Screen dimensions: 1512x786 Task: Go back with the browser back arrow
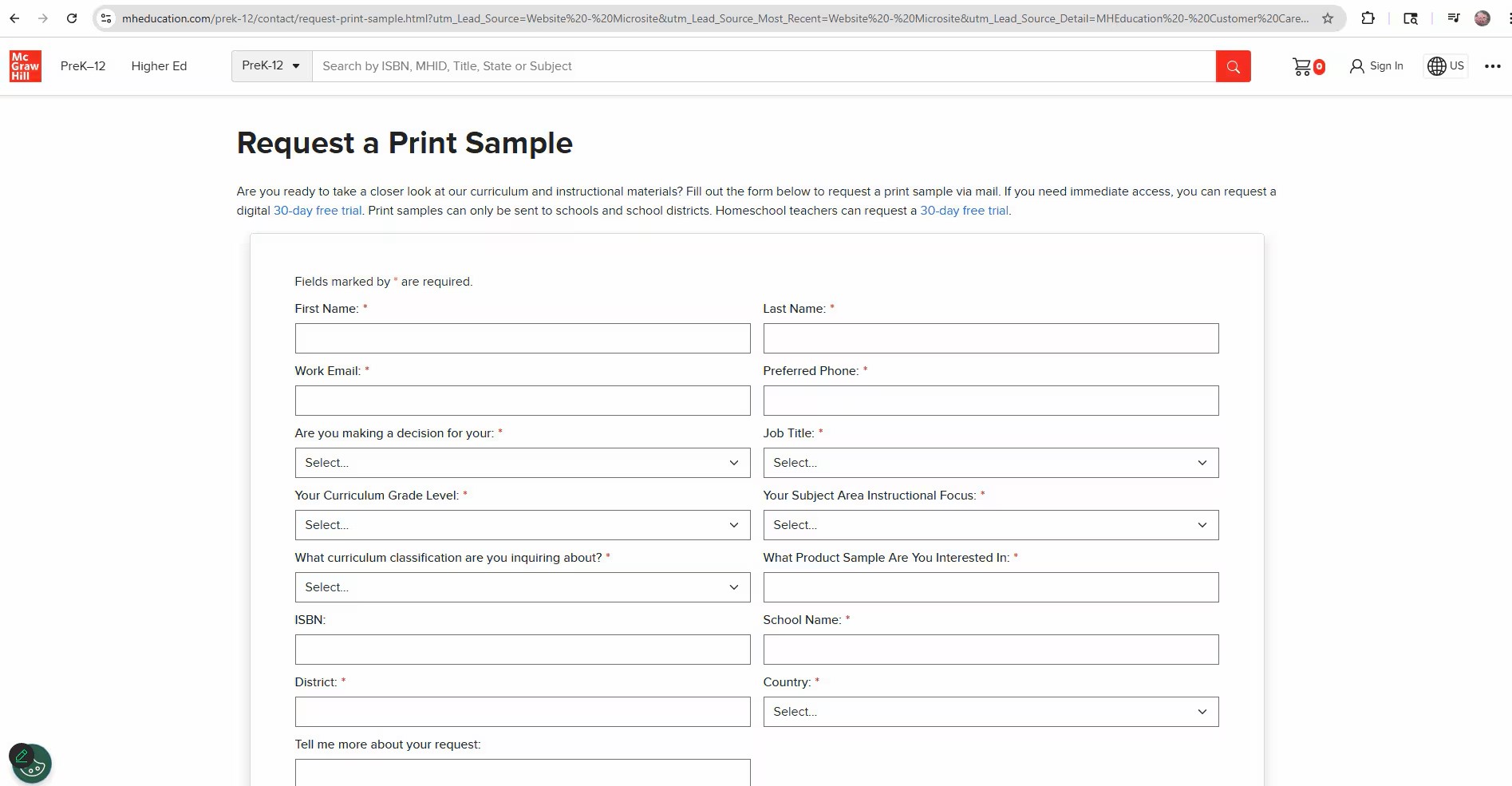point(14,18)
